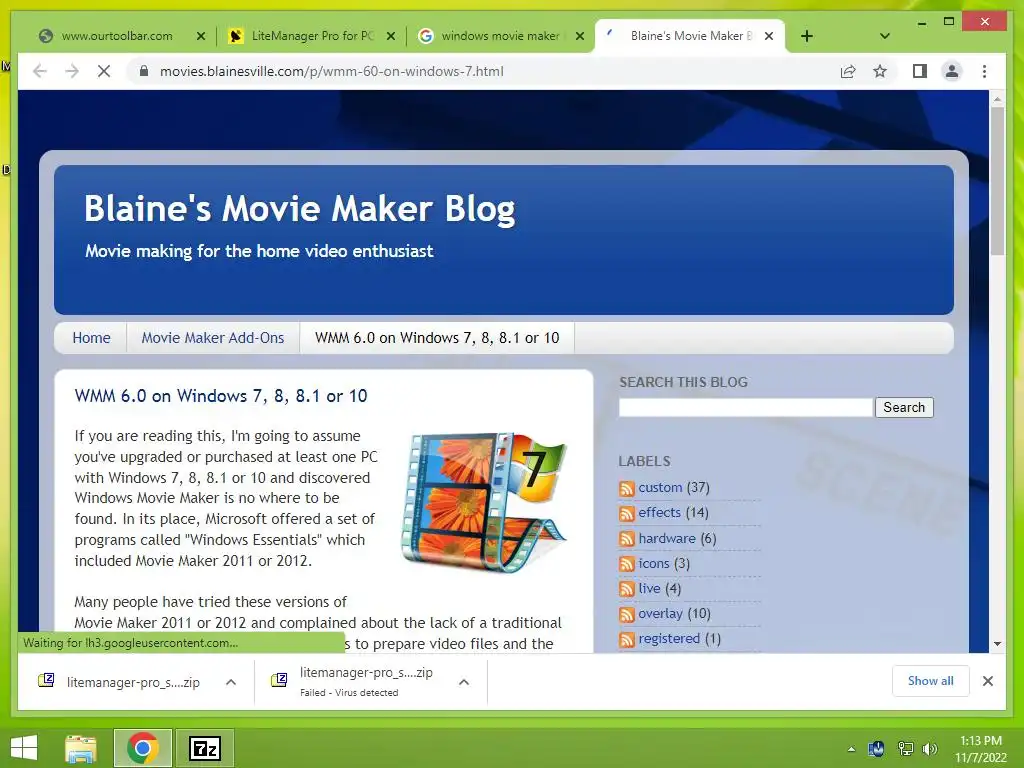Image resolution: width=1024 pixels, height=768 pixels.
Task: Click the page vertical scrollbar thumb
Action: pyautogui.click(x=997, y=182)
